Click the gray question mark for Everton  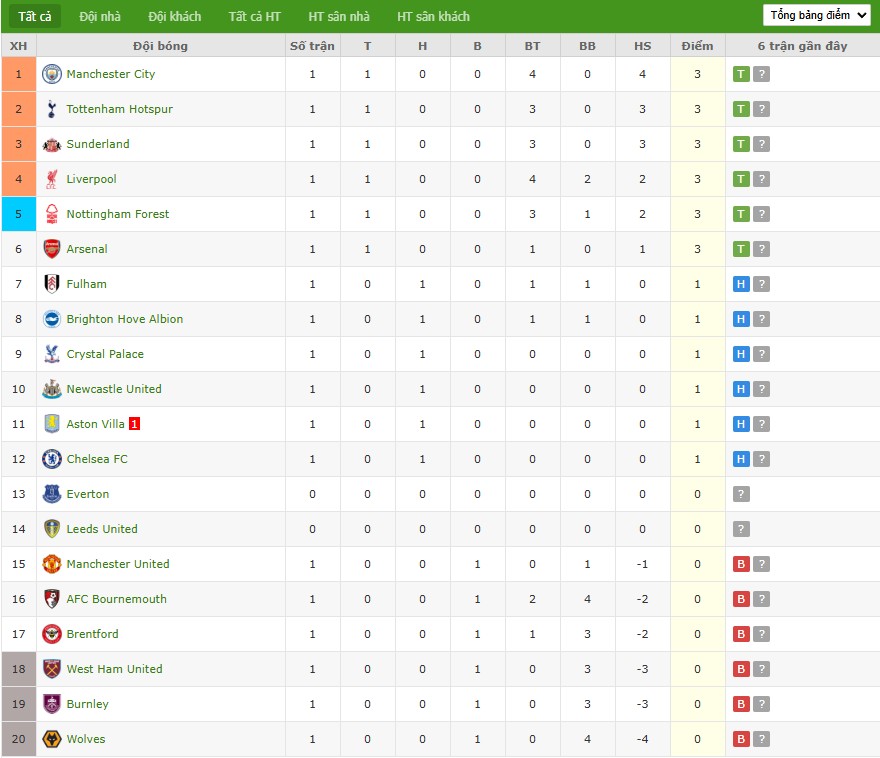741,494
